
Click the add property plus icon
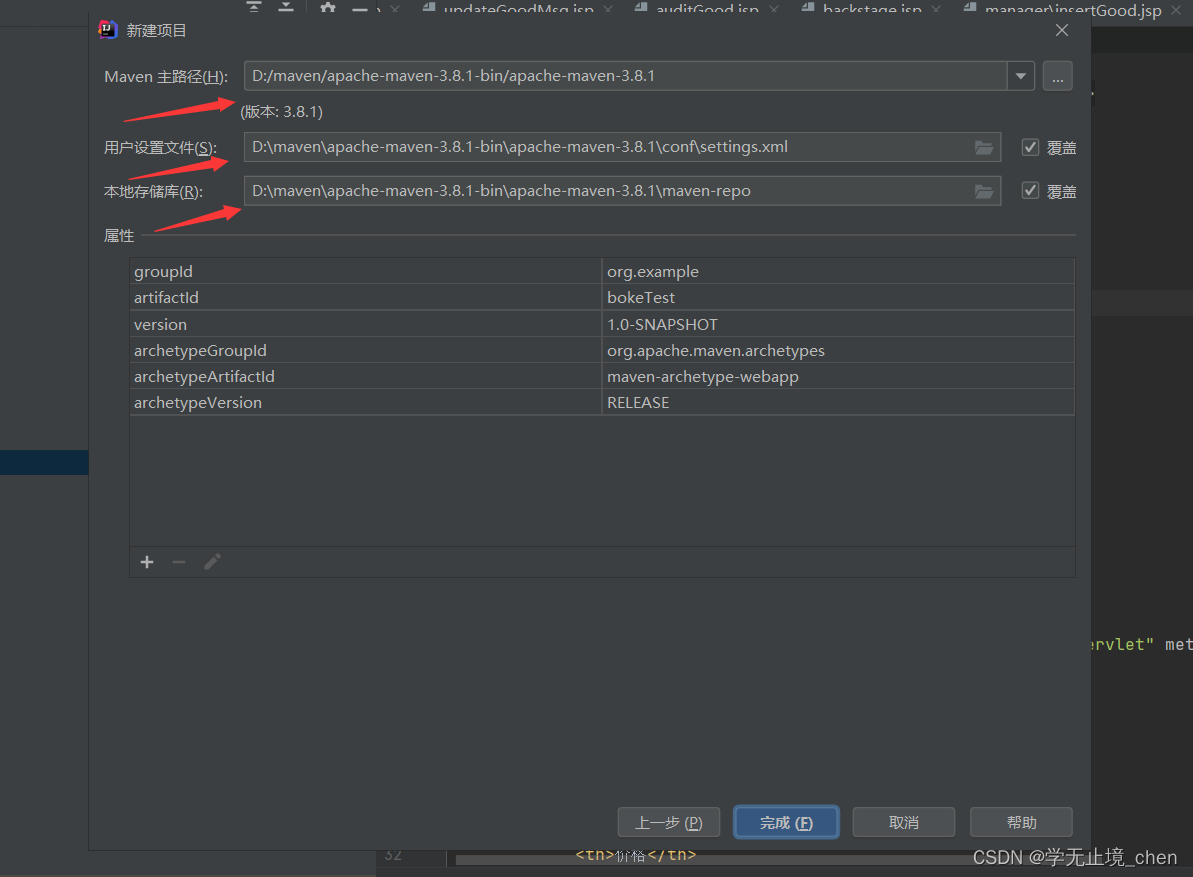(147, 562)
